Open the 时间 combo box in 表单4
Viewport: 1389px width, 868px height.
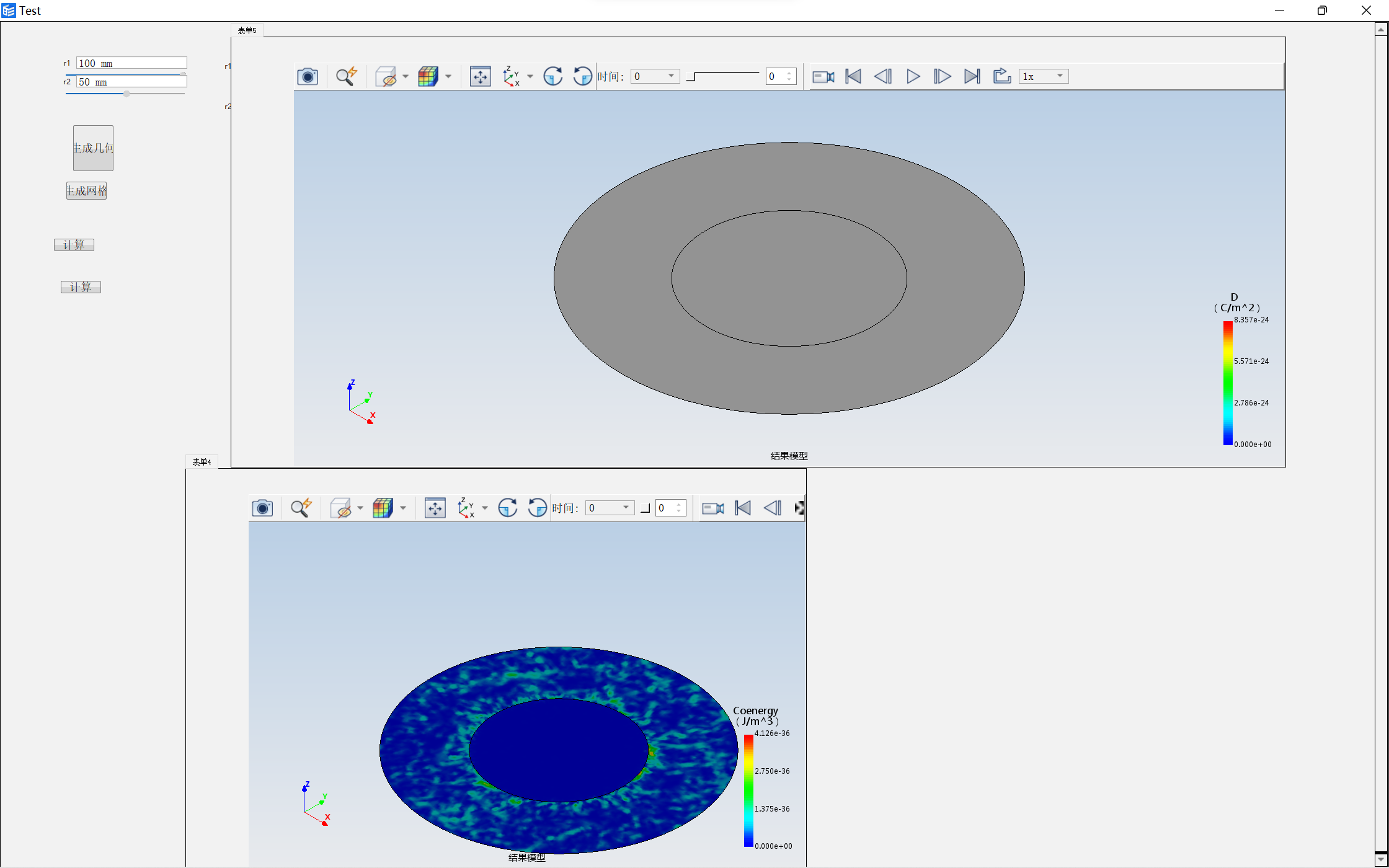pos(610,508)
